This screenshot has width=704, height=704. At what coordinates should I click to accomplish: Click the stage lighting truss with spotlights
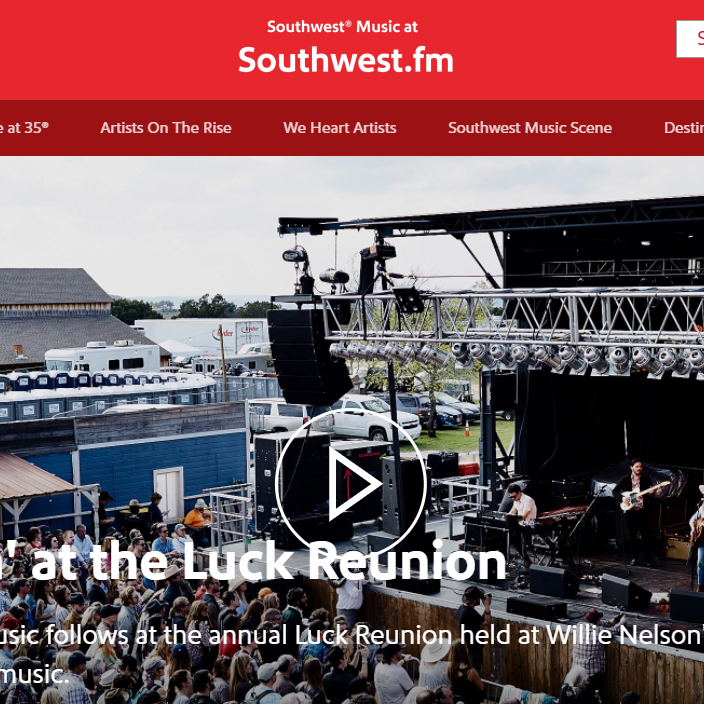click(x=513, y=332)
